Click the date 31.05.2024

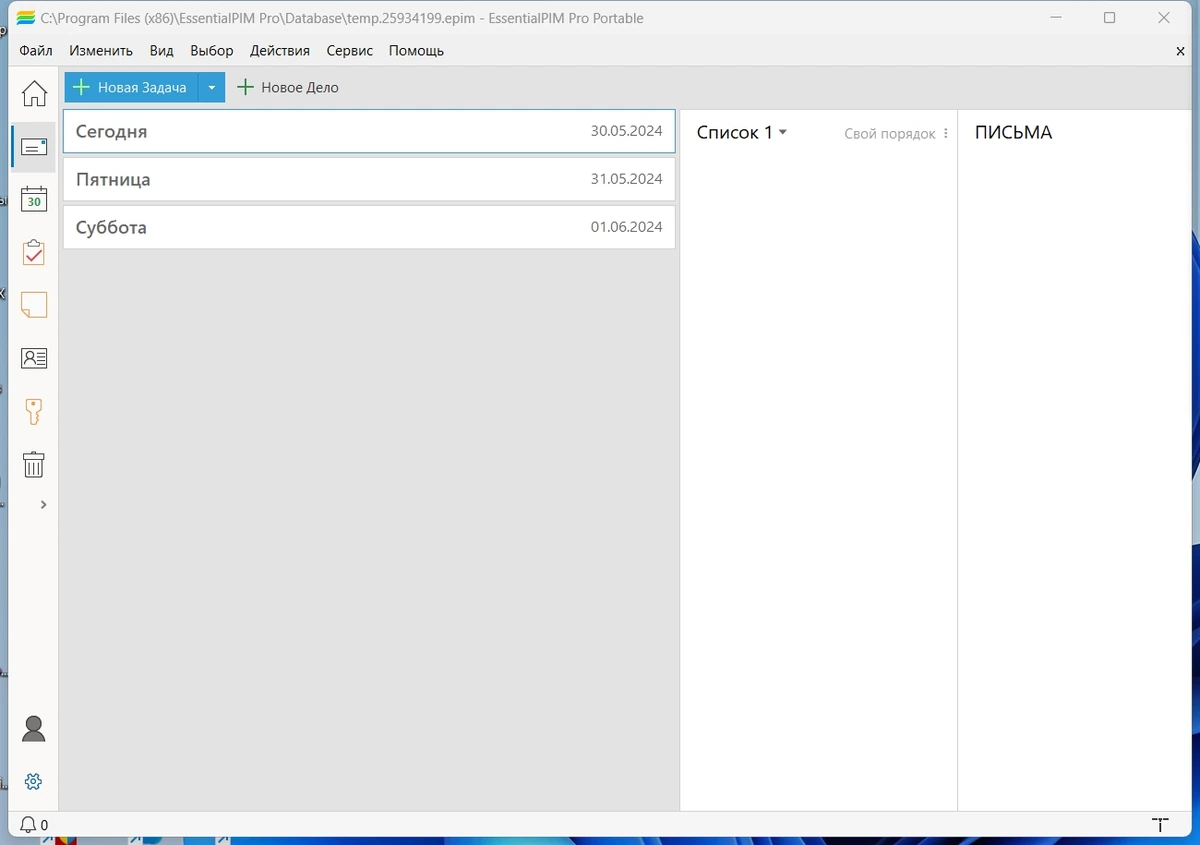(626, 179)
